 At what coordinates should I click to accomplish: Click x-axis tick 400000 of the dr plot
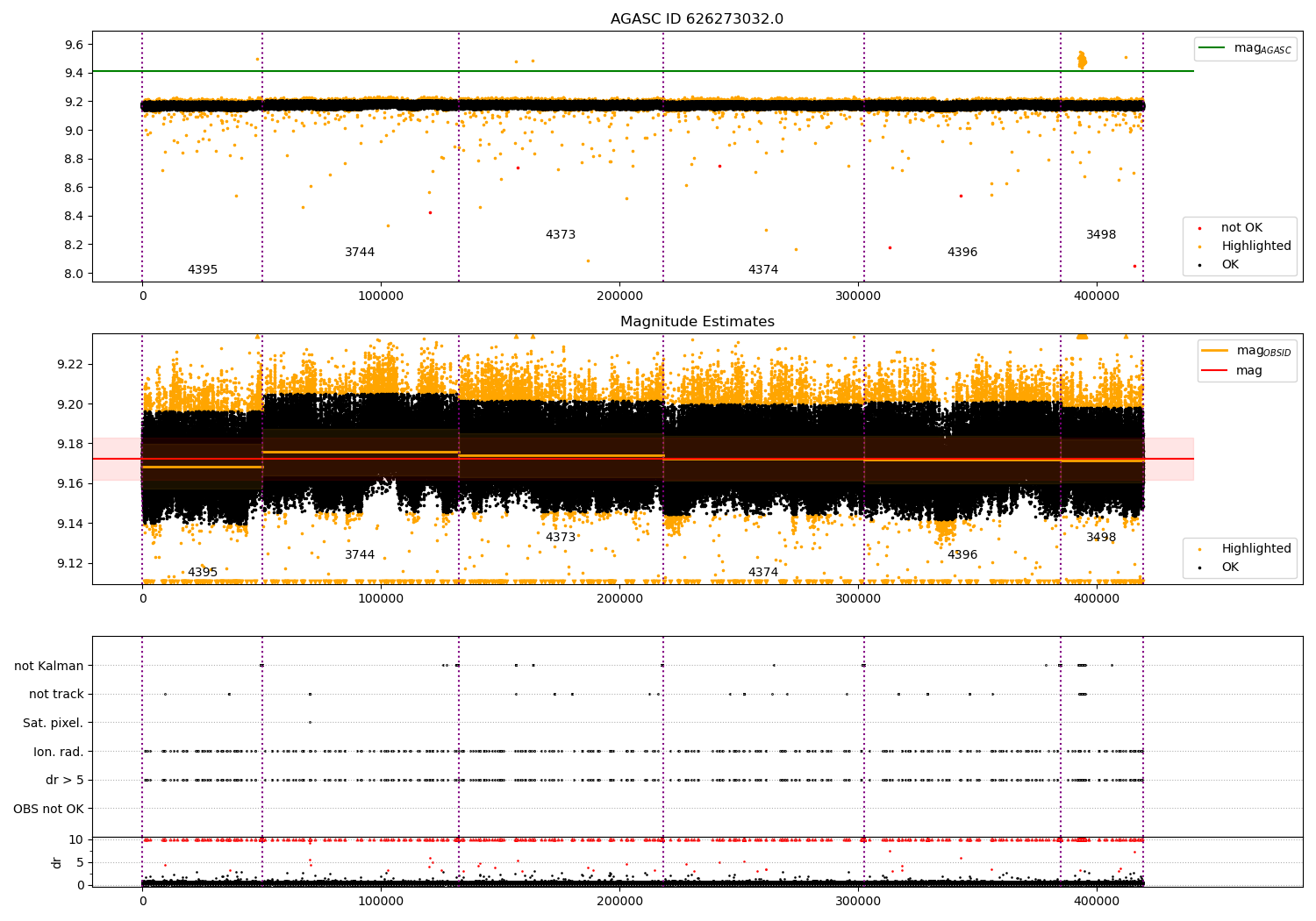click(1097, 902)
